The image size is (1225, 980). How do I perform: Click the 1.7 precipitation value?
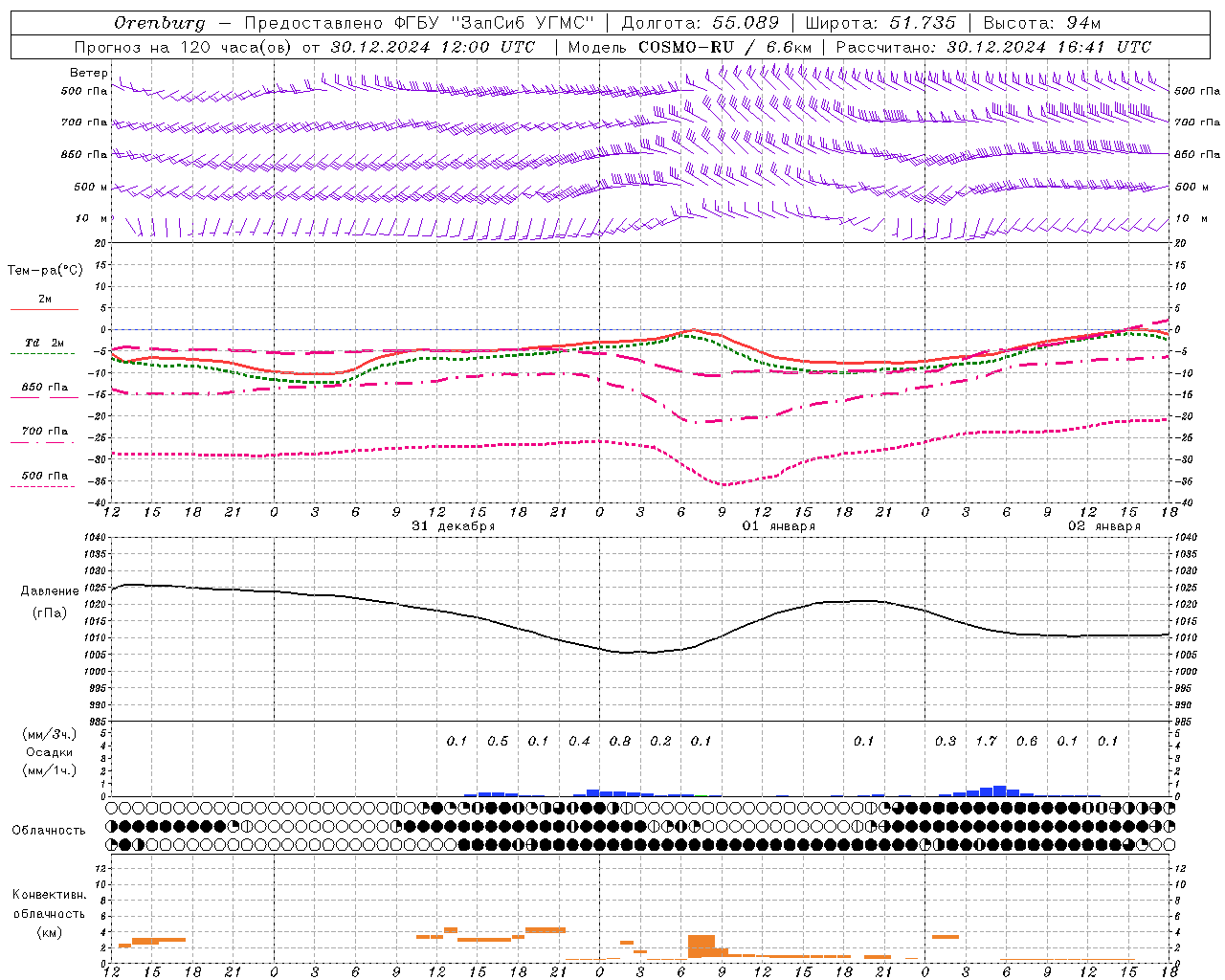986,741
